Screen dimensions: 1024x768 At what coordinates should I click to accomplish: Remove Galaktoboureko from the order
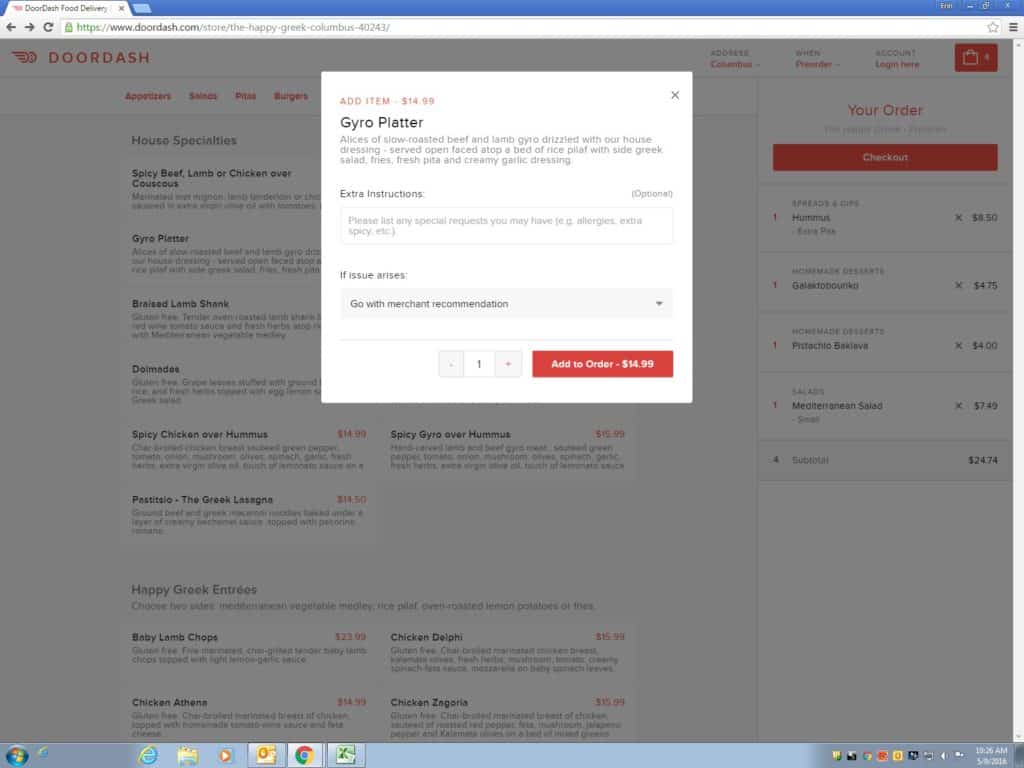(x=958, y=285)
